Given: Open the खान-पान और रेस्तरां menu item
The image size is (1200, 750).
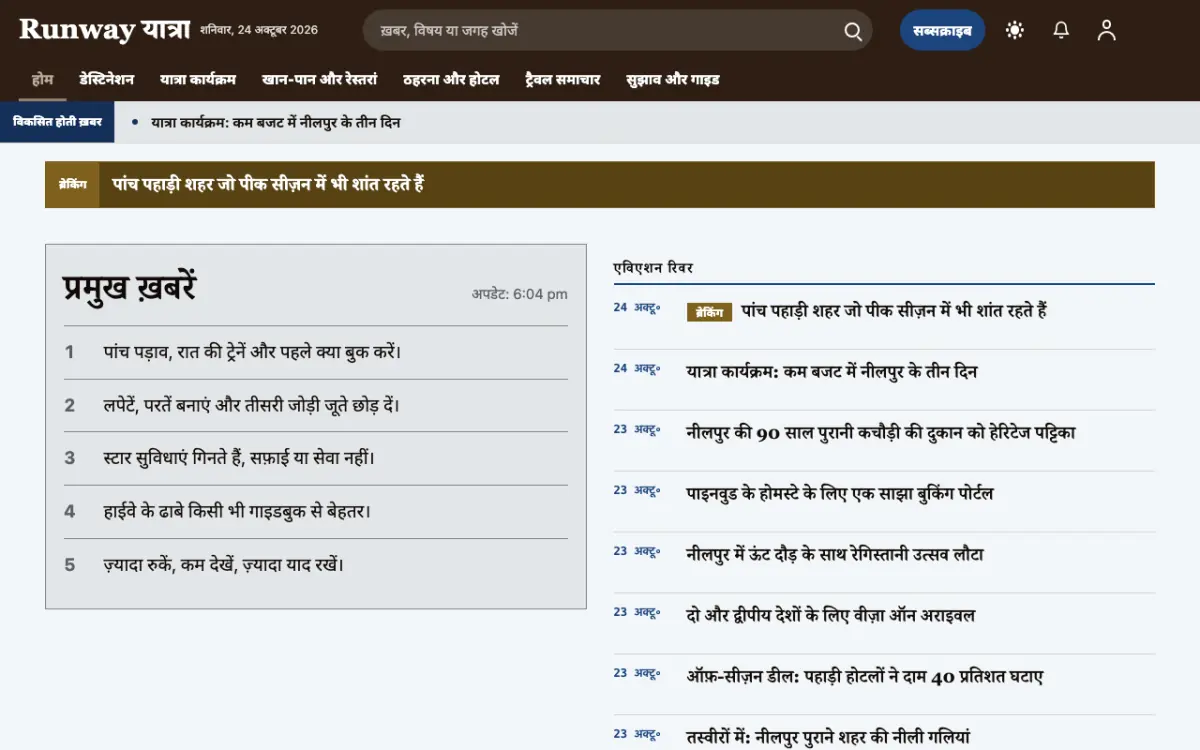Looking at the screenshot, I should (x=320, y=79).
